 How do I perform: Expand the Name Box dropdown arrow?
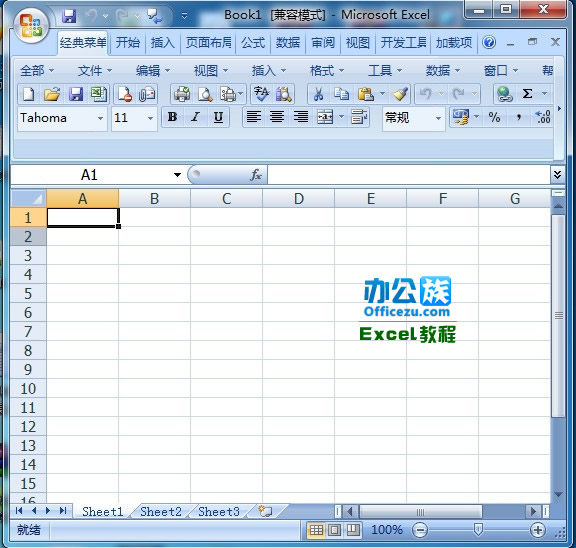[x=177, y=175]
